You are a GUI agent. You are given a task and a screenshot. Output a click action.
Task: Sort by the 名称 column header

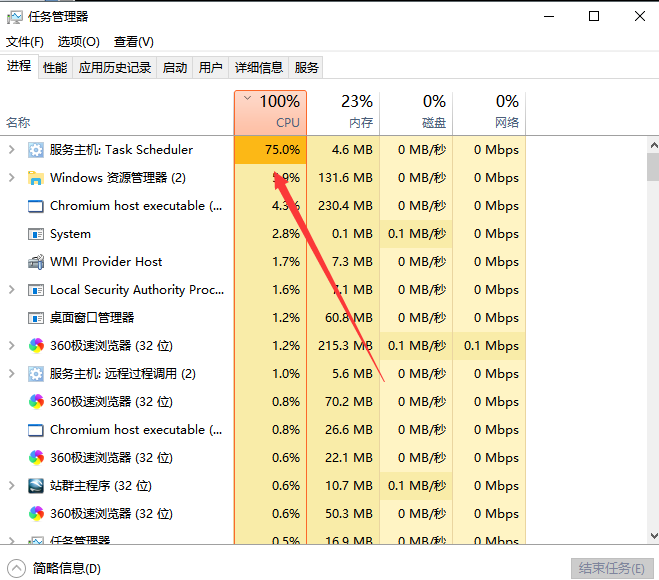pyautogui.click(x=18, y=122)
